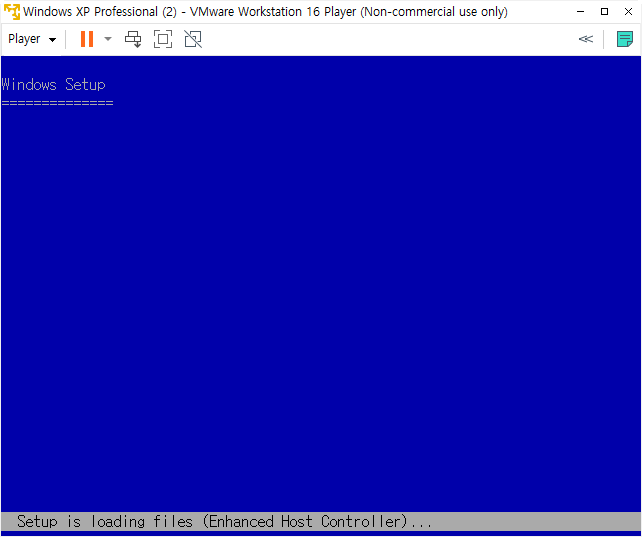The height and width of the screenshot is (537, 642).
Task: Enter full screen mode
Action: (163, 39)
